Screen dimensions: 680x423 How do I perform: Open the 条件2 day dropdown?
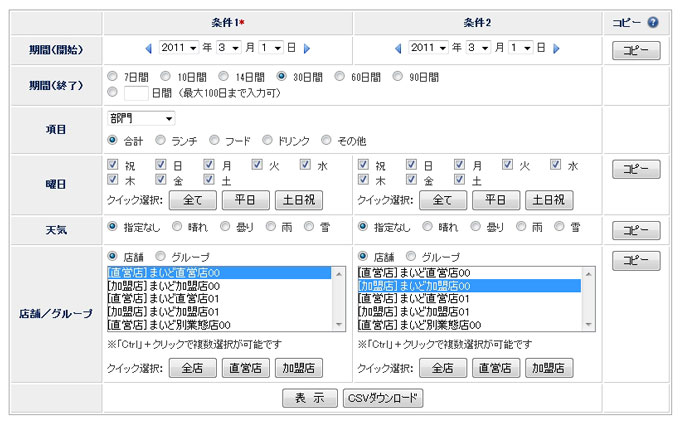pyautogui.click(x=520, y=48)
